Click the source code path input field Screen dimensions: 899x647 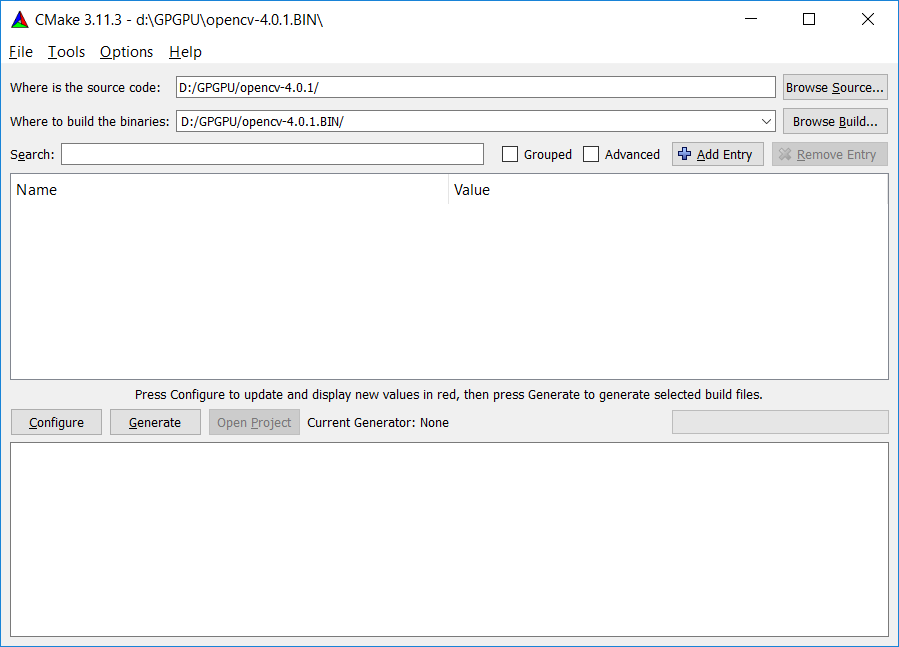(475, 87)
